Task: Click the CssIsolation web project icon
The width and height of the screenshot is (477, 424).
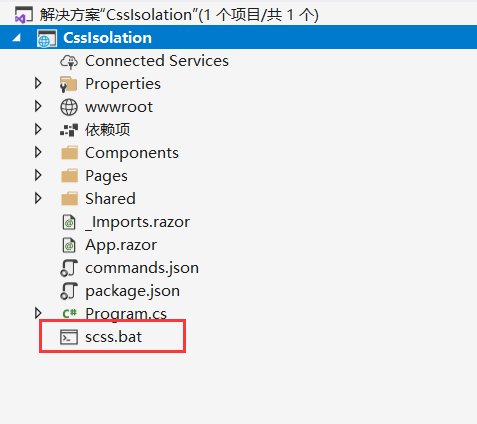Action: pos(47,38)
